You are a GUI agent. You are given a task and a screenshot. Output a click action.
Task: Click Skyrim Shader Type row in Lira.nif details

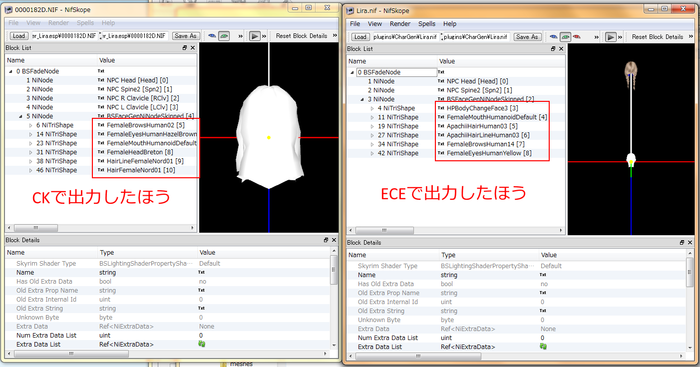[x=517, y=266]
